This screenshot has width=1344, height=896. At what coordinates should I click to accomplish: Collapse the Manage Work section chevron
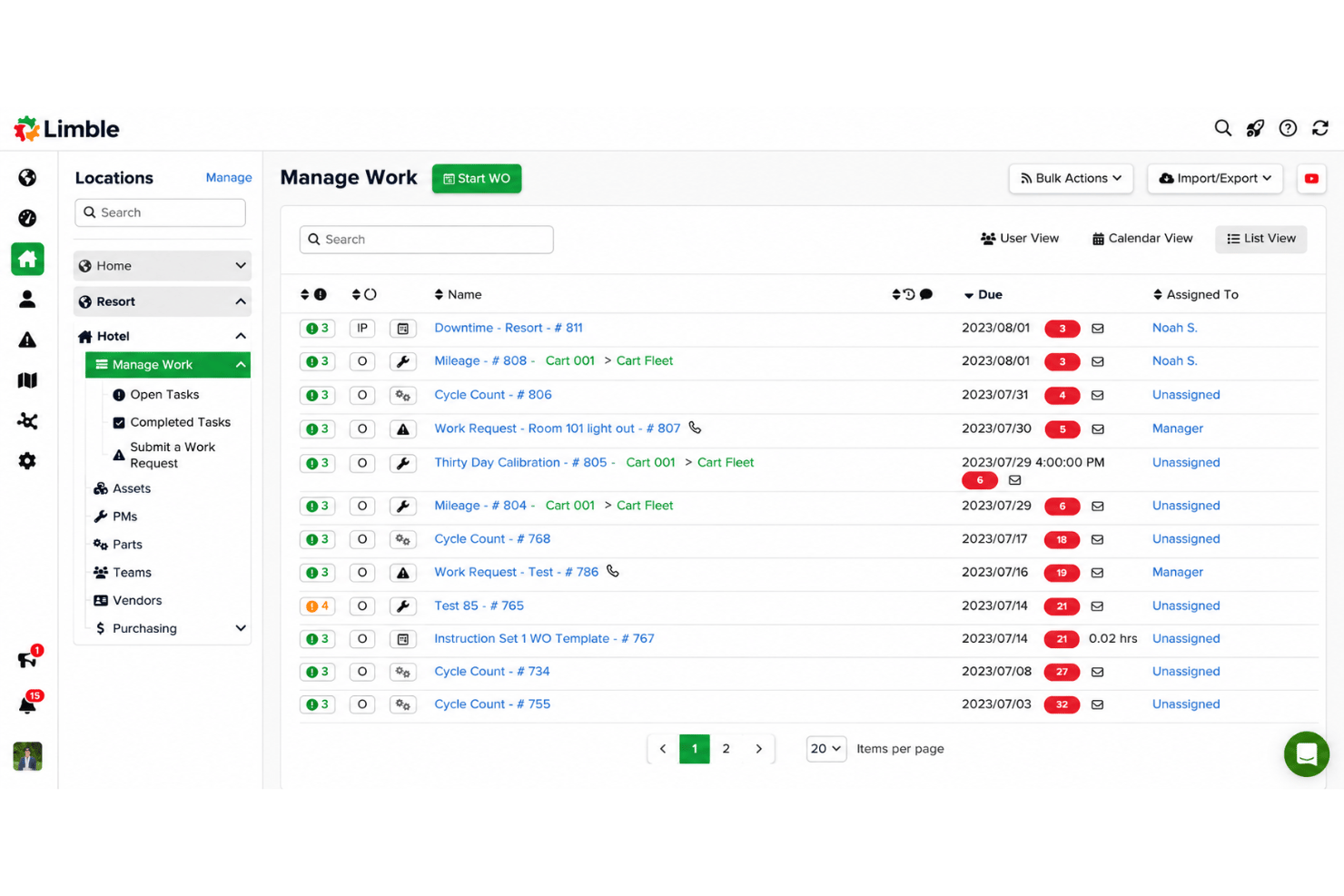pos(241,365)
